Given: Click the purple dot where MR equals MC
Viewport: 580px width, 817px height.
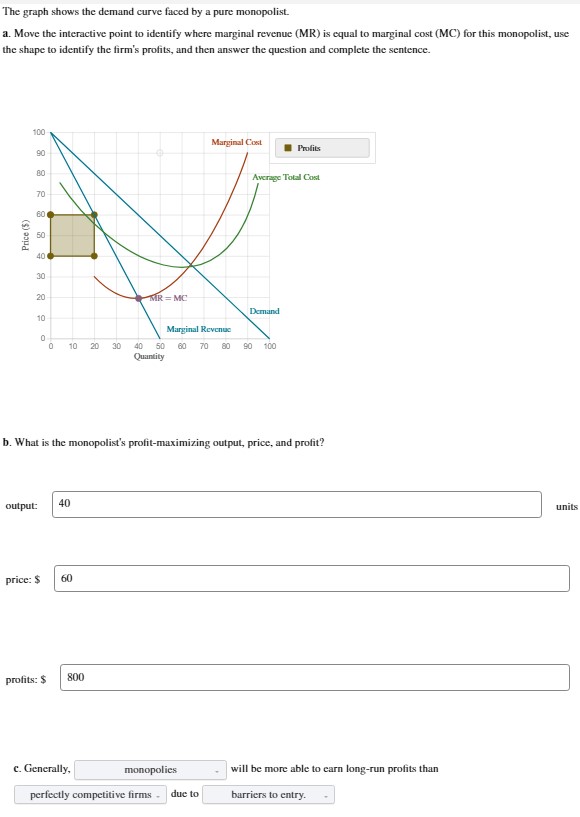Looking at the screenshot, I should 138,298.
